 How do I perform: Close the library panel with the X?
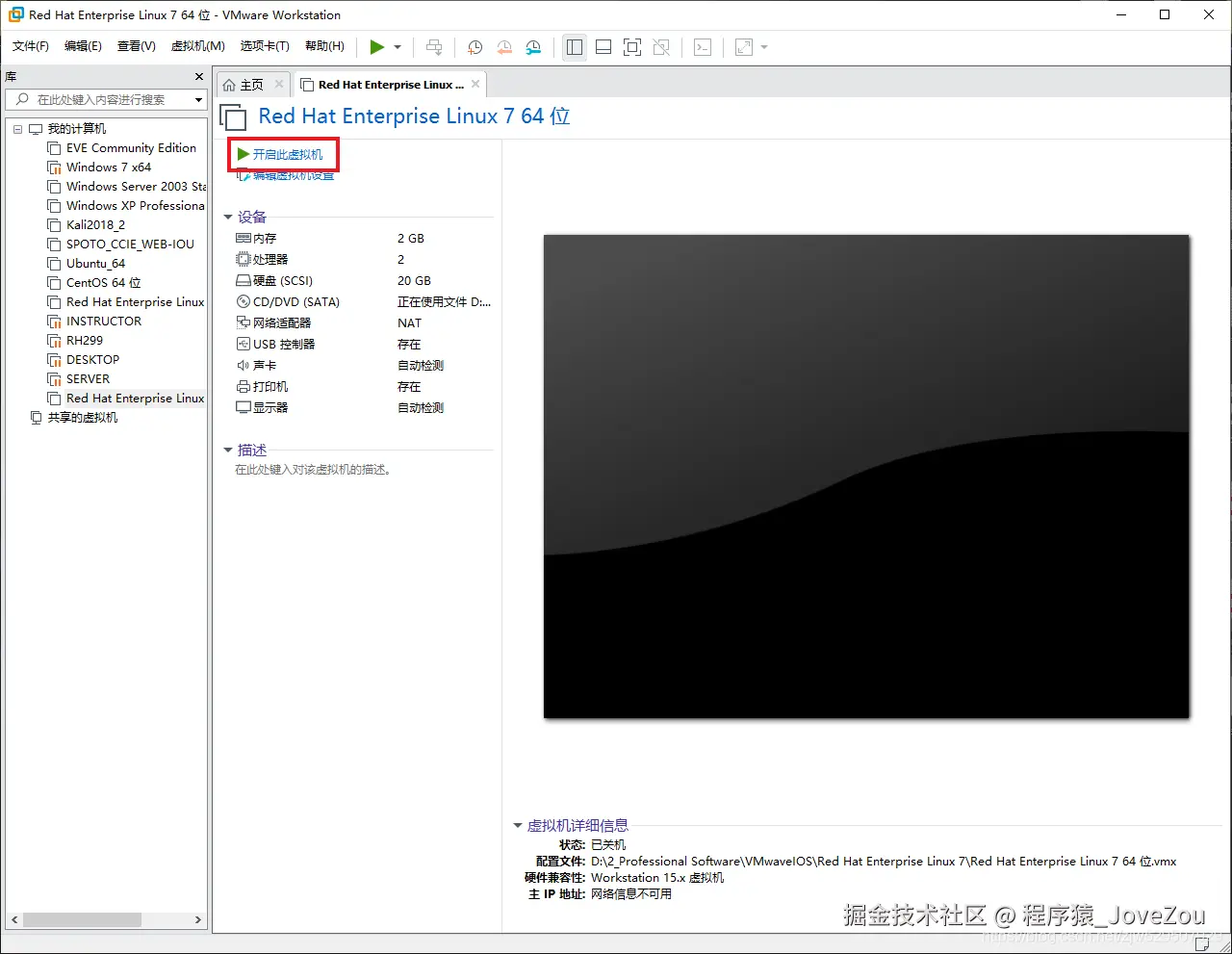coord(199,76)
